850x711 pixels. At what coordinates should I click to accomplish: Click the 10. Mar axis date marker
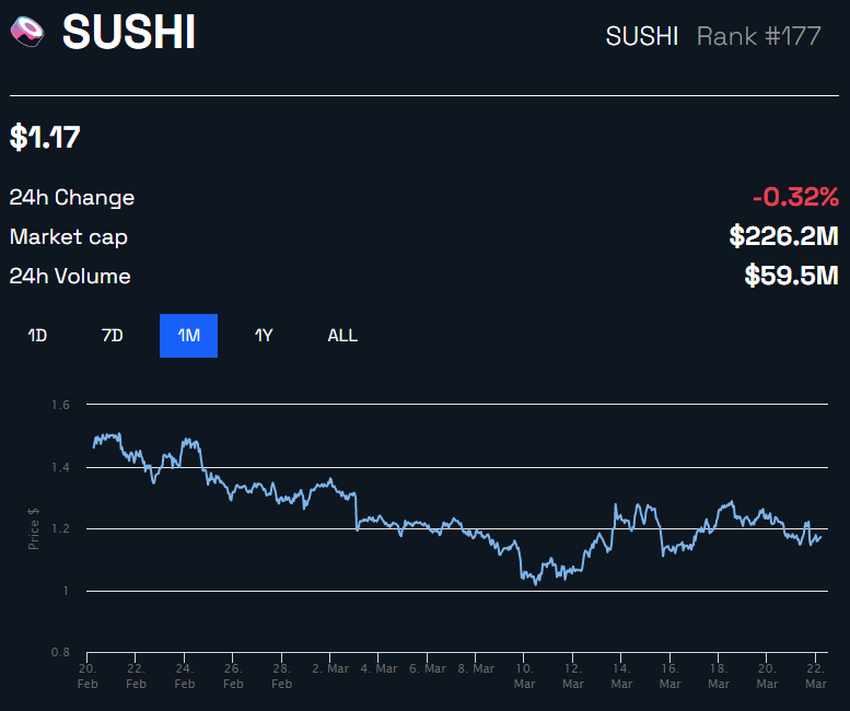(x=524, y=676)
